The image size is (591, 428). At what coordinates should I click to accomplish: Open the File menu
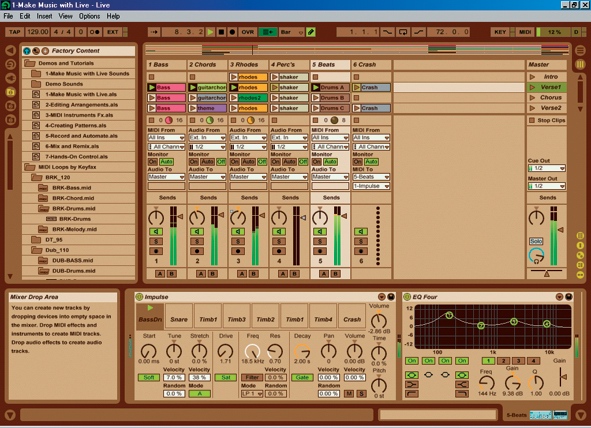8,16
